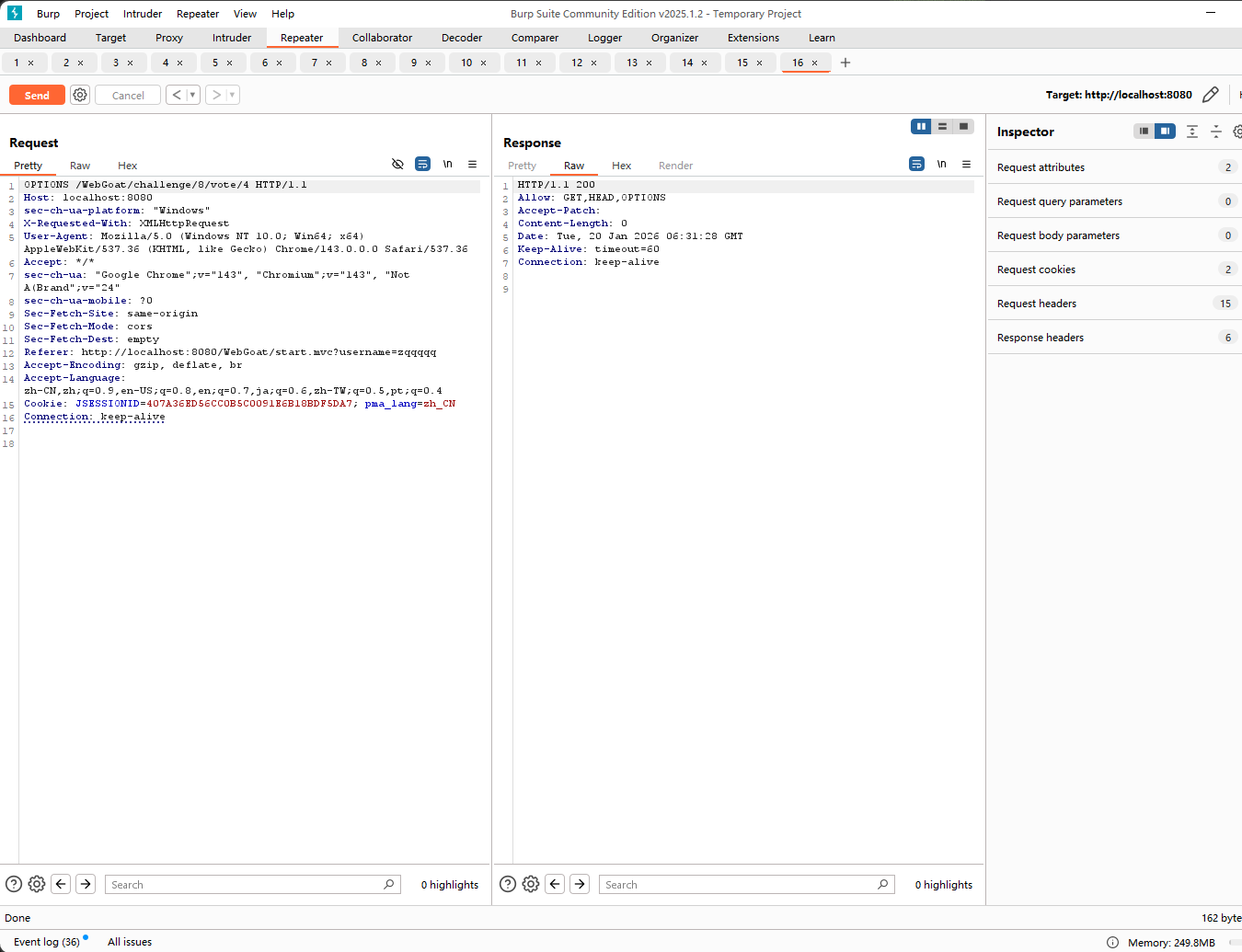Screen dimensions: 1242x952
Task: Toggle hidden-characters eye icon in Request
Action: click(397, 165)
